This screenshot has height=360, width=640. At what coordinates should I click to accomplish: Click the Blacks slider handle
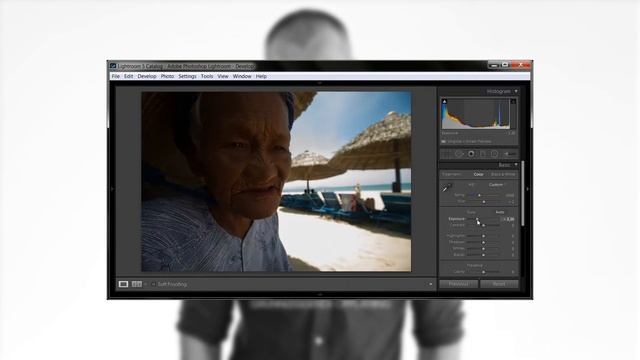point(484,255)
